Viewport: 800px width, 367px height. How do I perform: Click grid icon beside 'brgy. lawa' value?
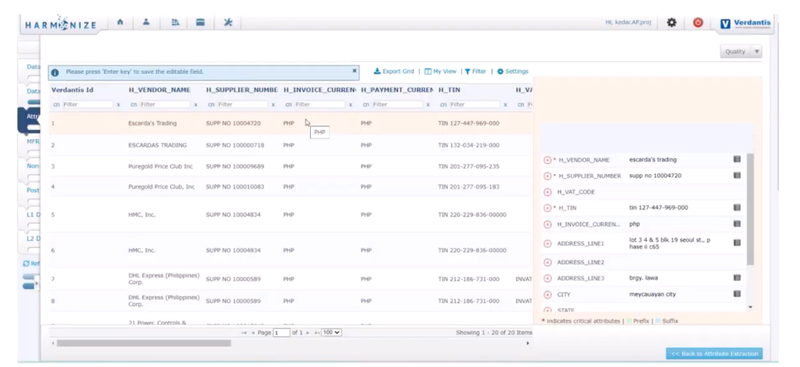coord(737,278)
